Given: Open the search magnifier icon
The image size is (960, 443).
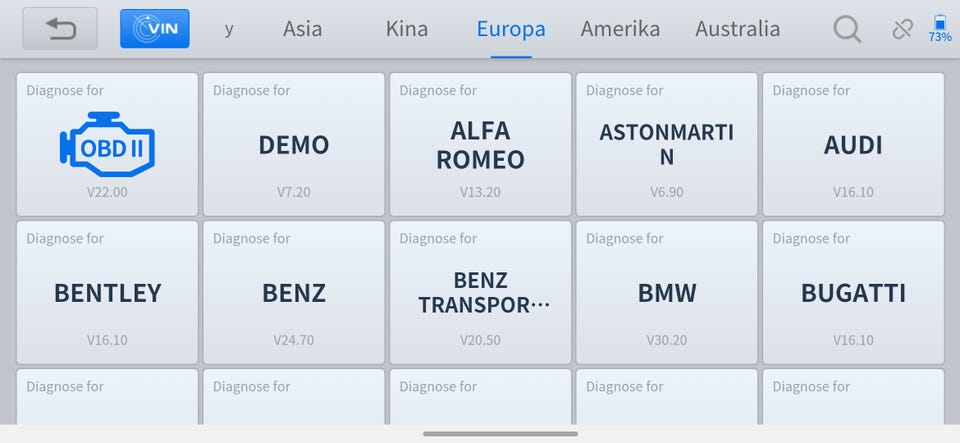Looking at the screenshot, I should point(847,29).
